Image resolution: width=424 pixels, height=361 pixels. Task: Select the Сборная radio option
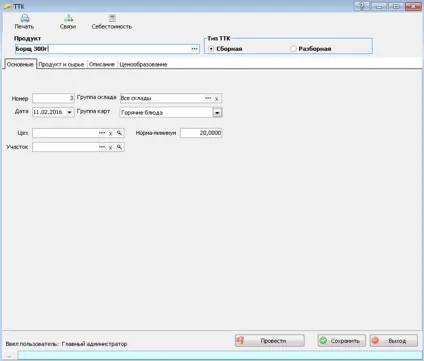click(x=211, y=49)
